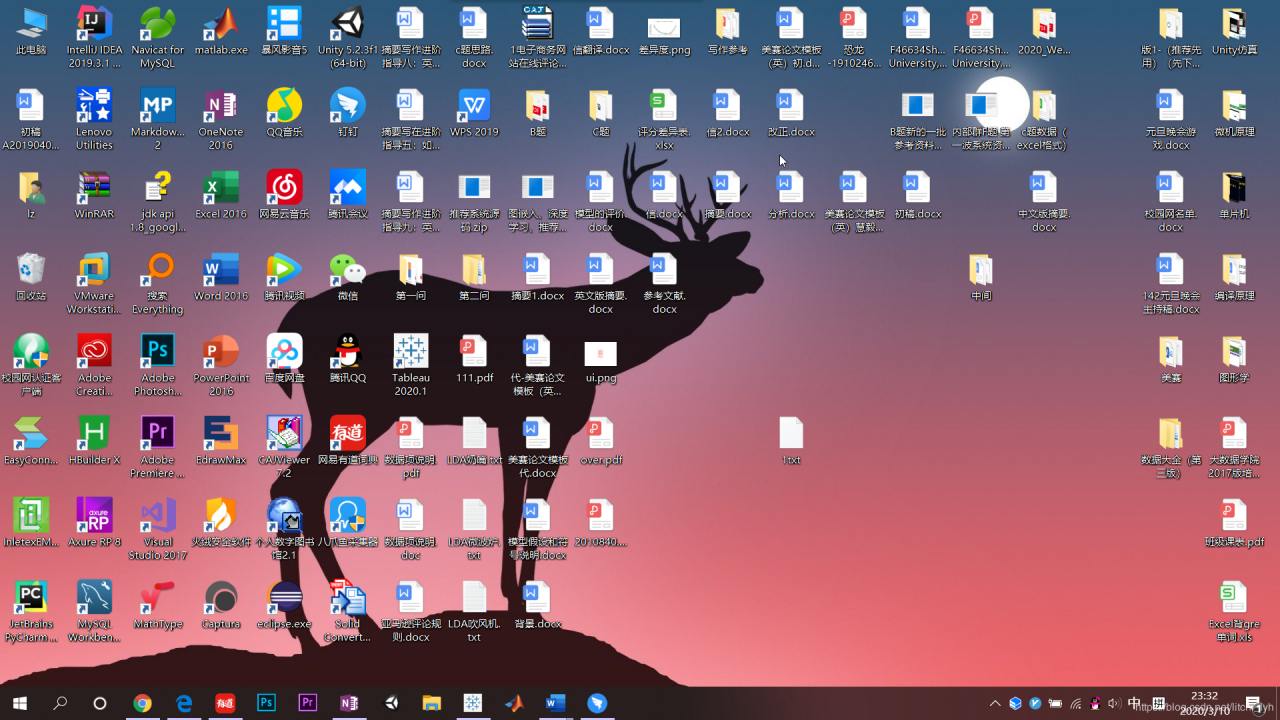Select 参考文献.docx document

point(664,283)
